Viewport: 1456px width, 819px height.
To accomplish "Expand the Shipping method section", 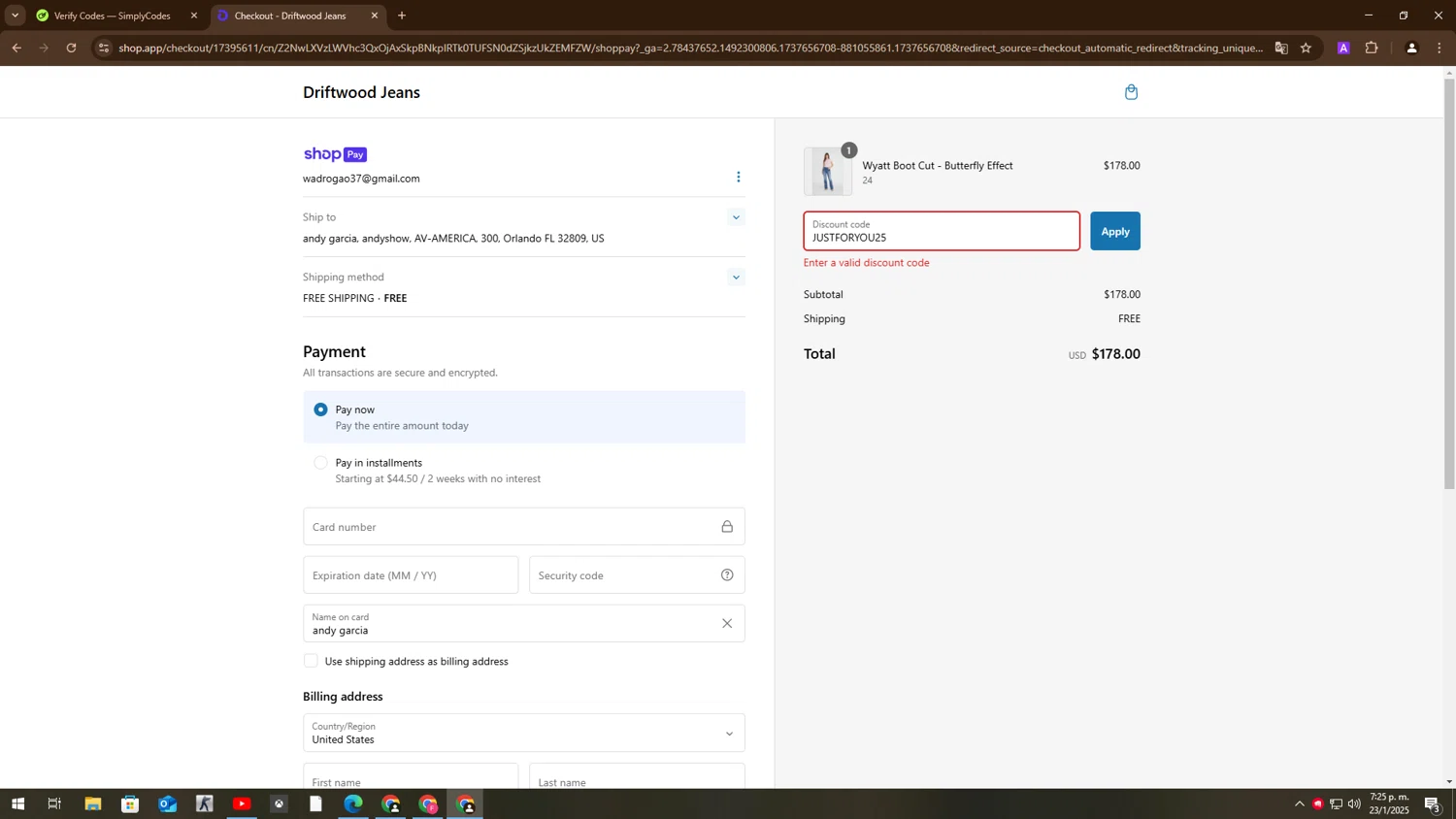I will (x=736, y=278).
